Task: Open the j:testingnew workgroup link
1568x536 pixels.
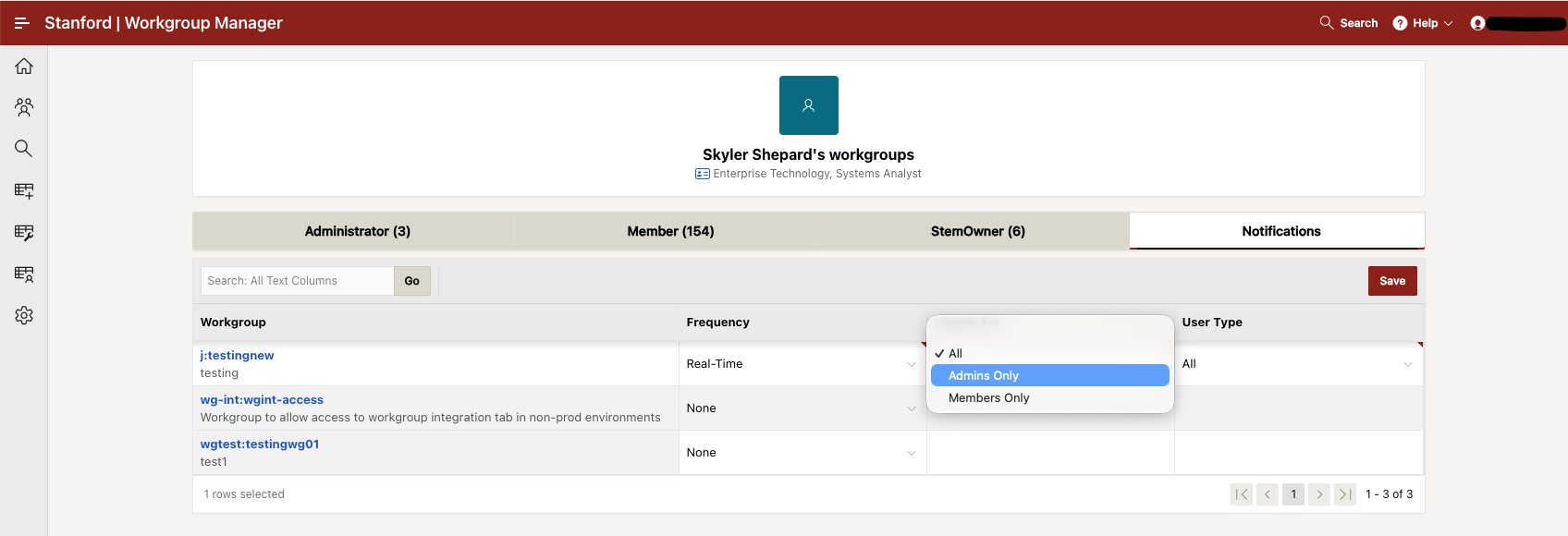Action: 237,356
